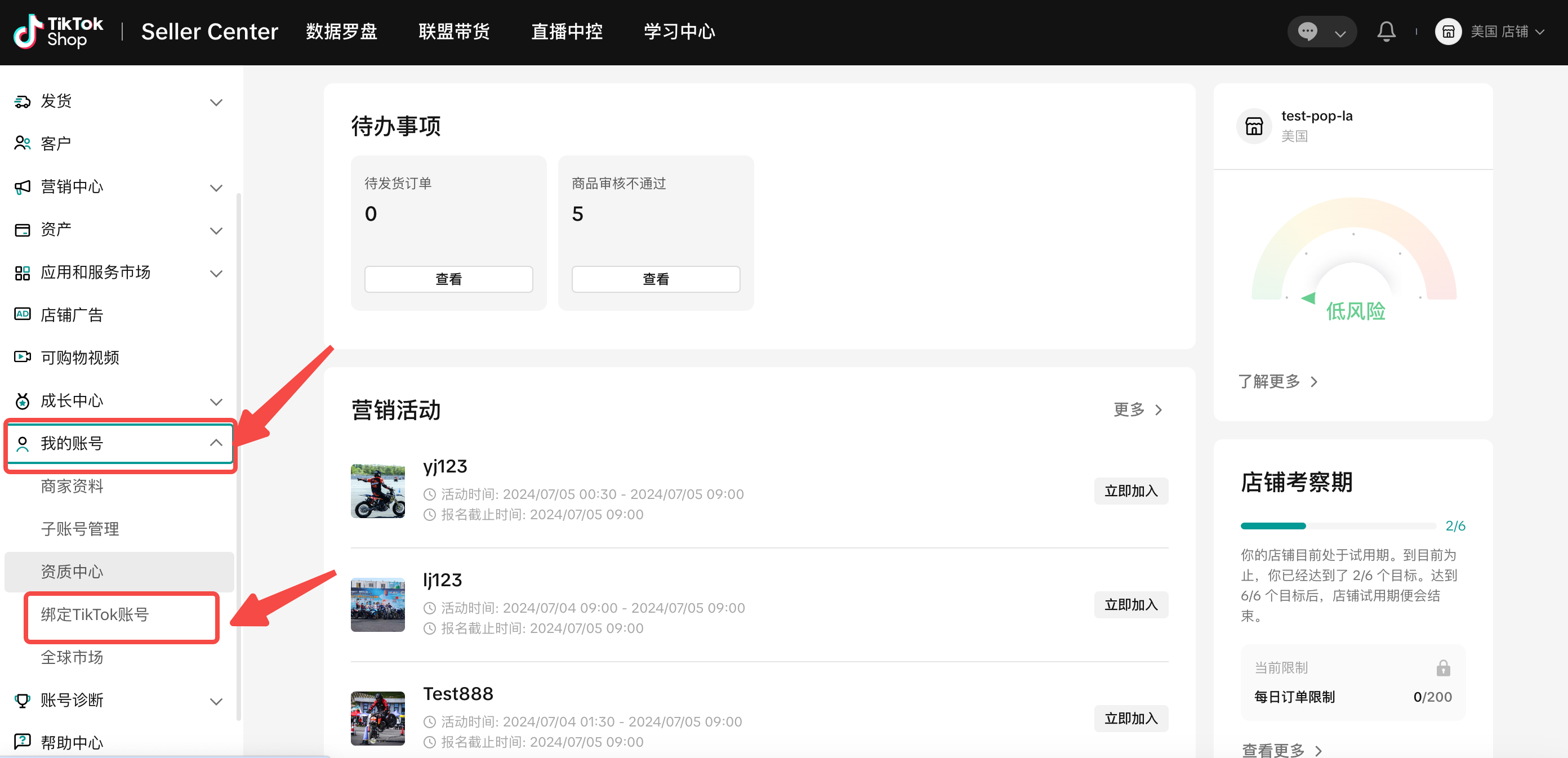The height and width of the screenshot is (758, 1568).
Task: Click the 可购物视频 video icon
Action: [x=23, y=357]
